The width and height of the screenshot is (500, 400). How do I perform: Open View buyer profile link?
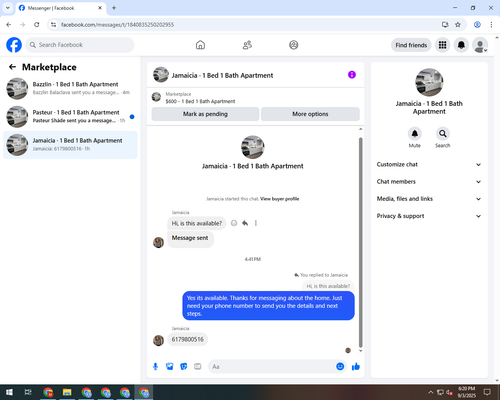click(279, 199)
